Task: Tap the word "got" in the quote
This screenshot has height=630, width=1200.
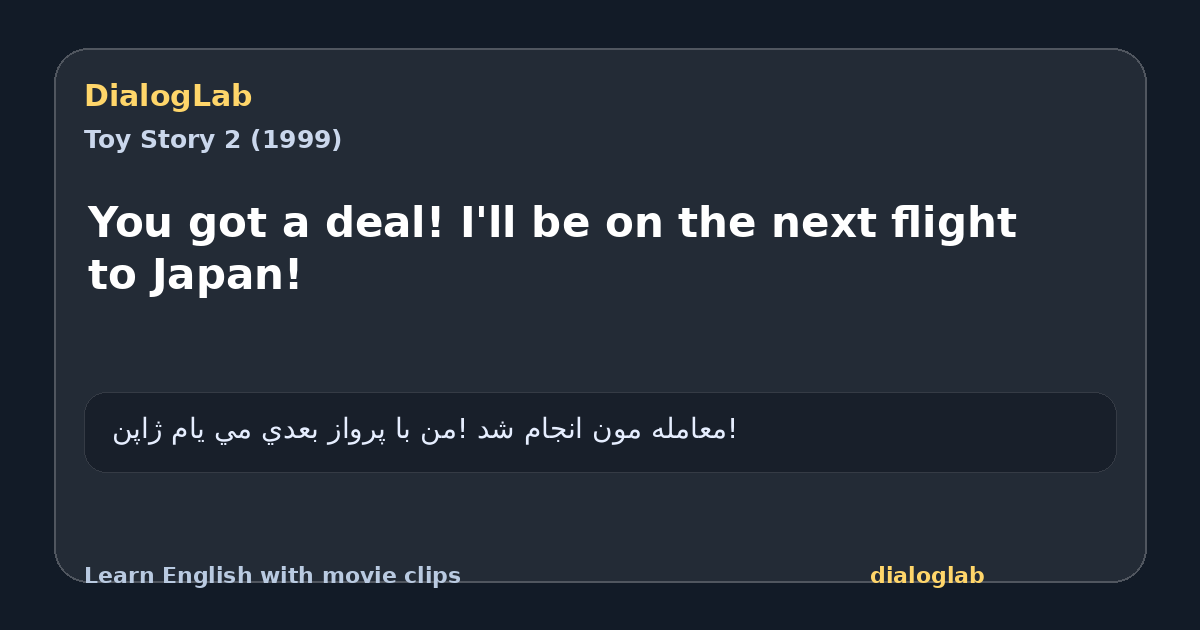Action: [226, 226]
